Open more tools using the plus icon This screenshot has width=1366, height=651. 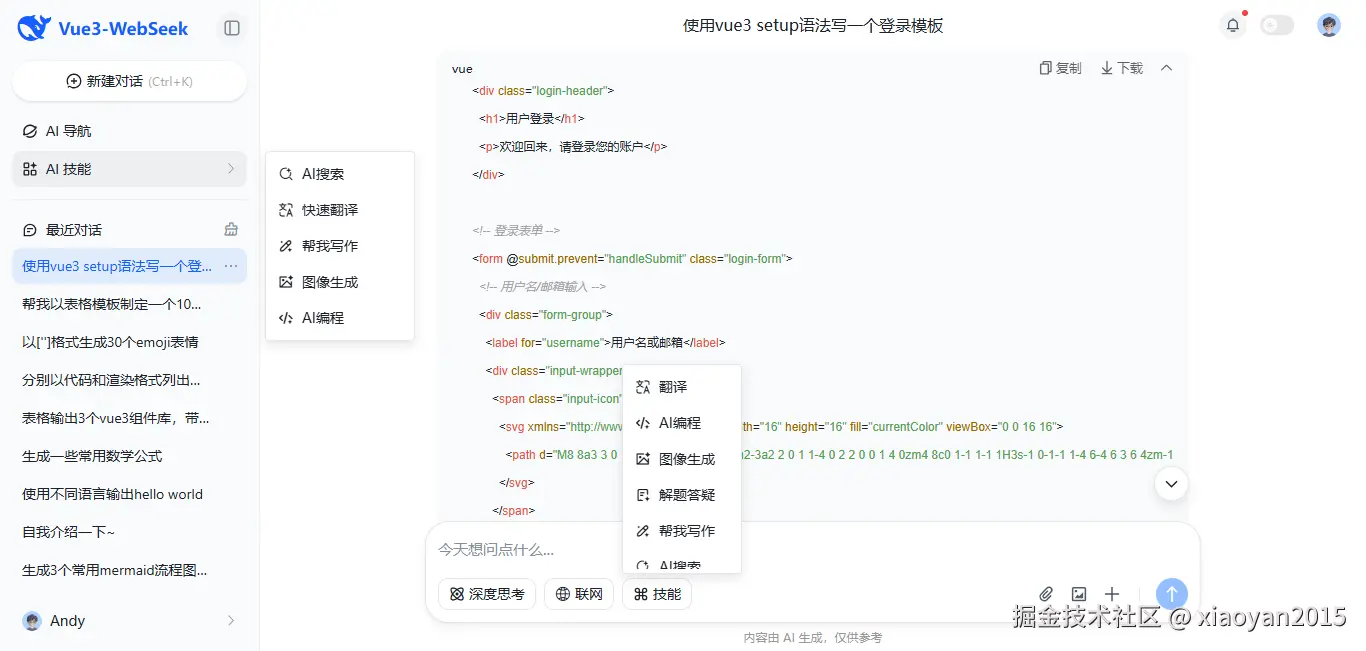coord(1111,593)
